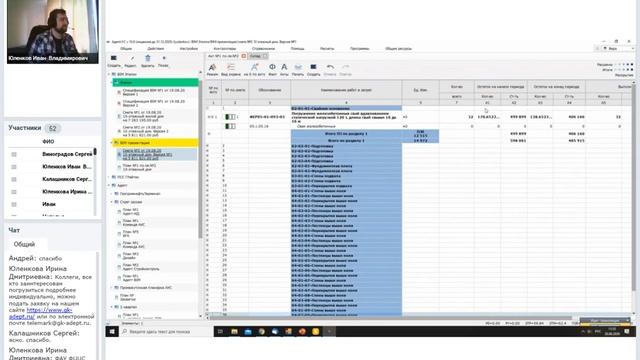This screenshot has height=360, width=640.
Task: Toggle checkbox beside Юленкова Ирина participant
Action: pos(14,192)
